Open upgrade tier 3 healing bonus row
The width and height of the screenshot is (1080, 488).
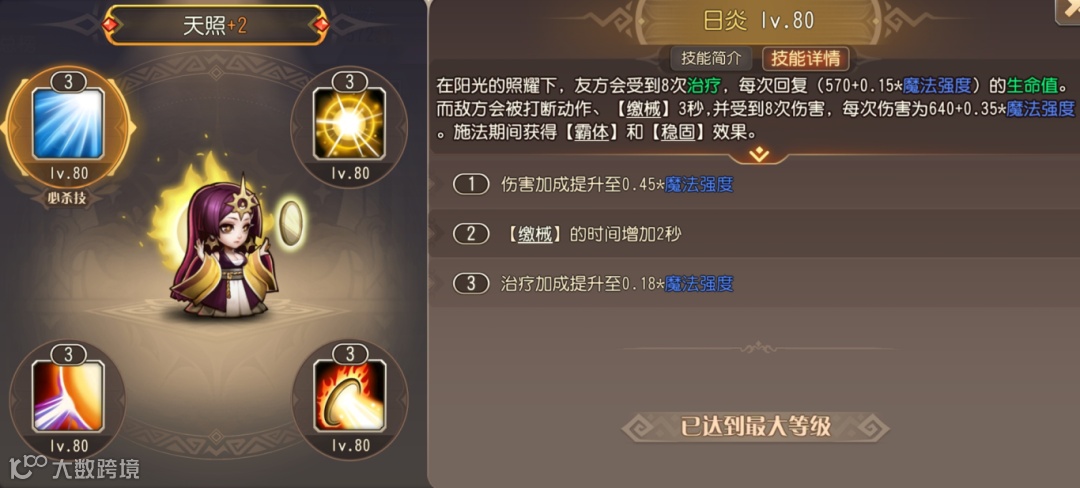click(754, 284)
